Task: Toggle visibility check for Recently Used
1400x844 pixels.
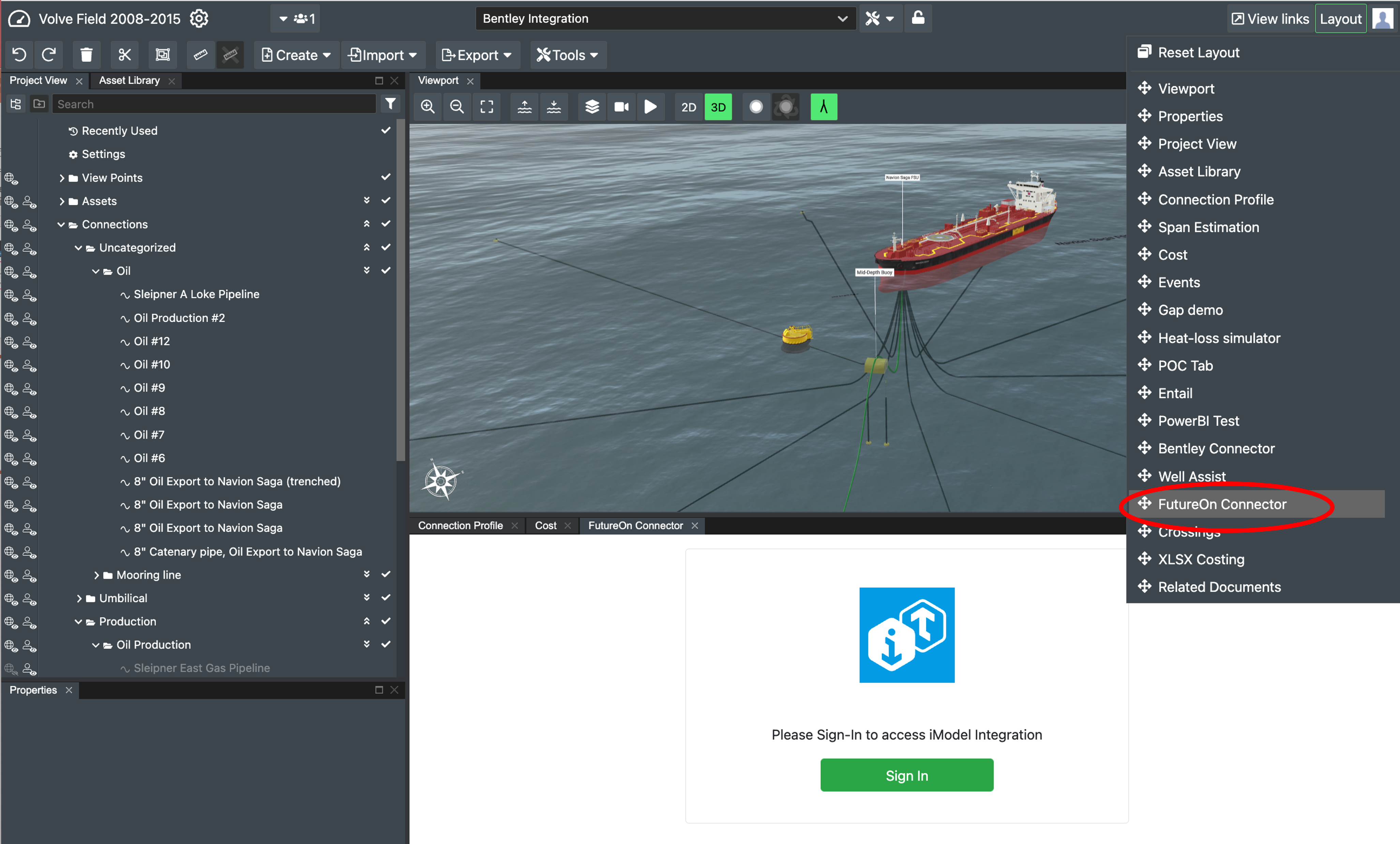Action: (x=386, y=130)
